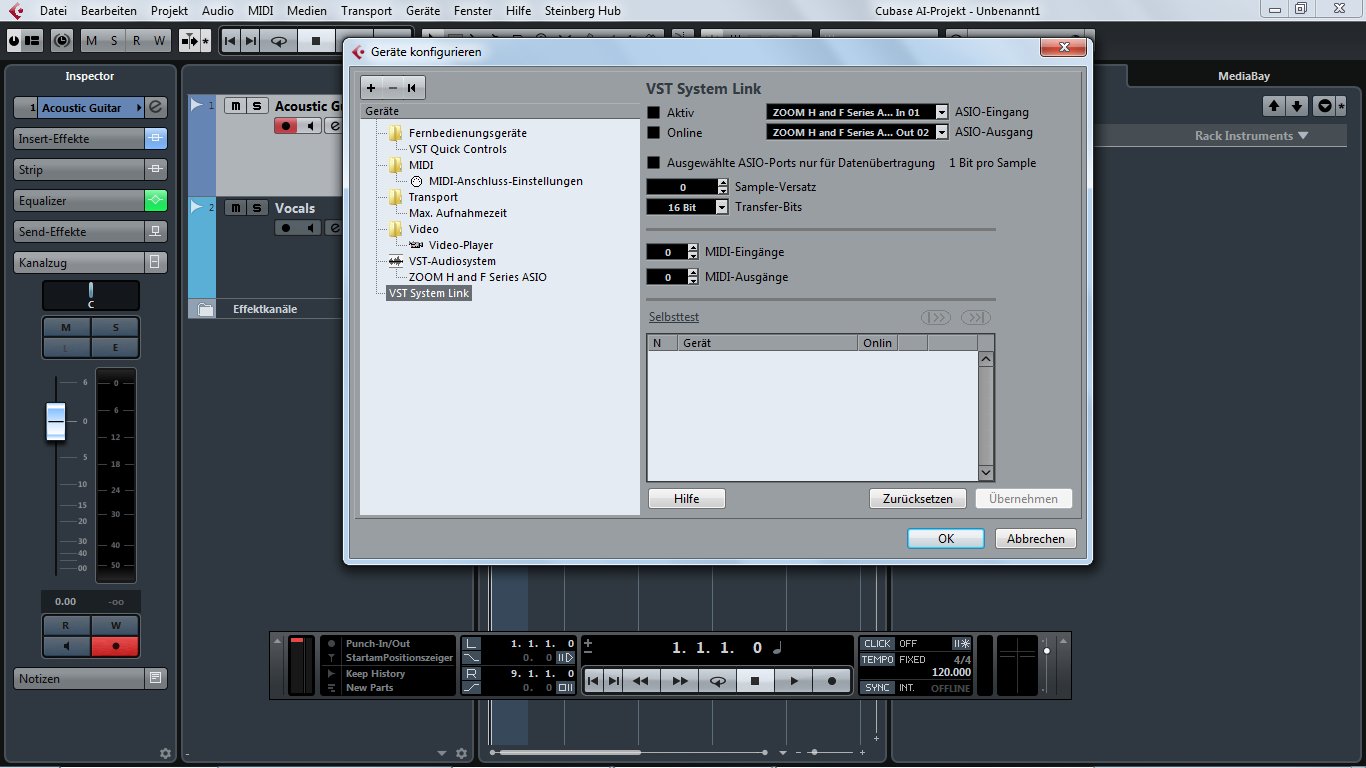Open Acoustic Guitar channel settings 'e' in Inspector
1366x768 pixels.
(x=156, y=108)
